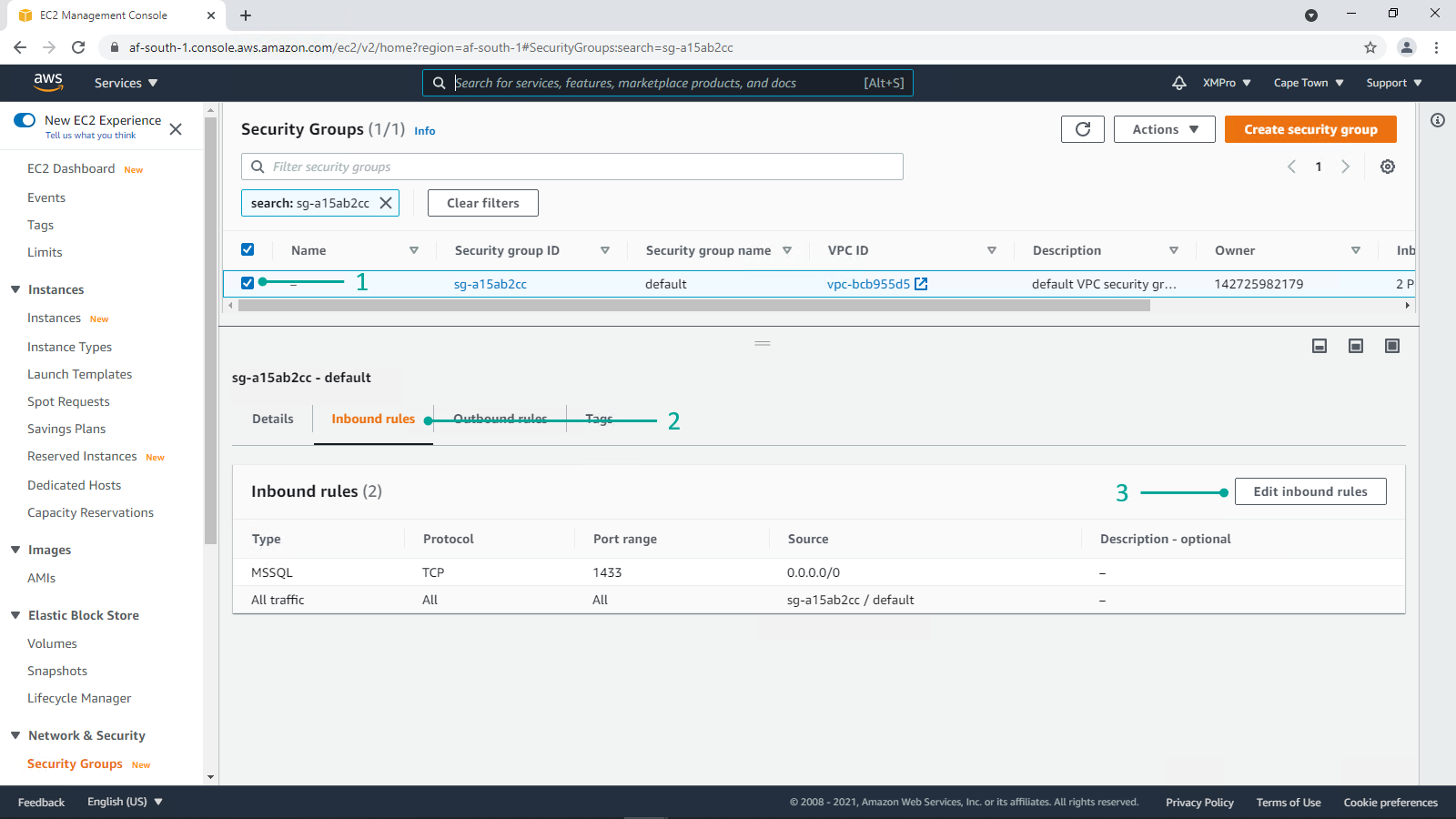Screen dimensions: 1456x819
Task: Click Tell us what you think link
Action: 90,136
